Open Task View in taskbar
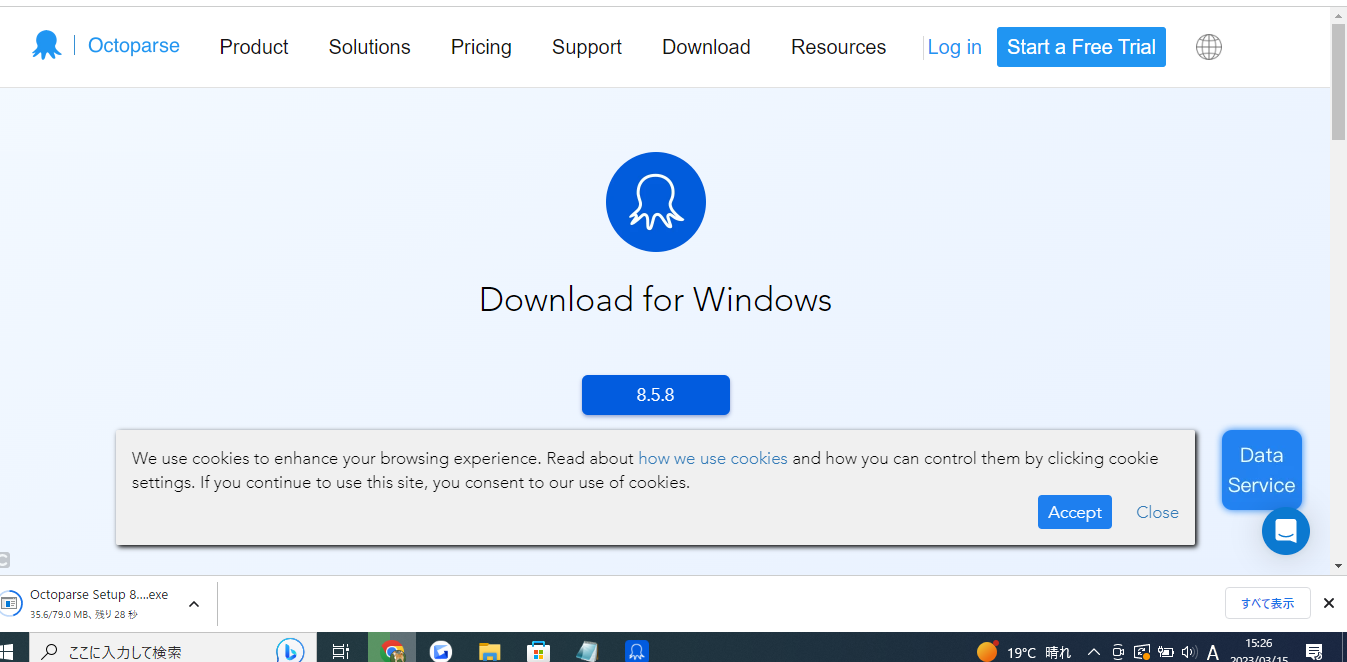 (341, 651)
